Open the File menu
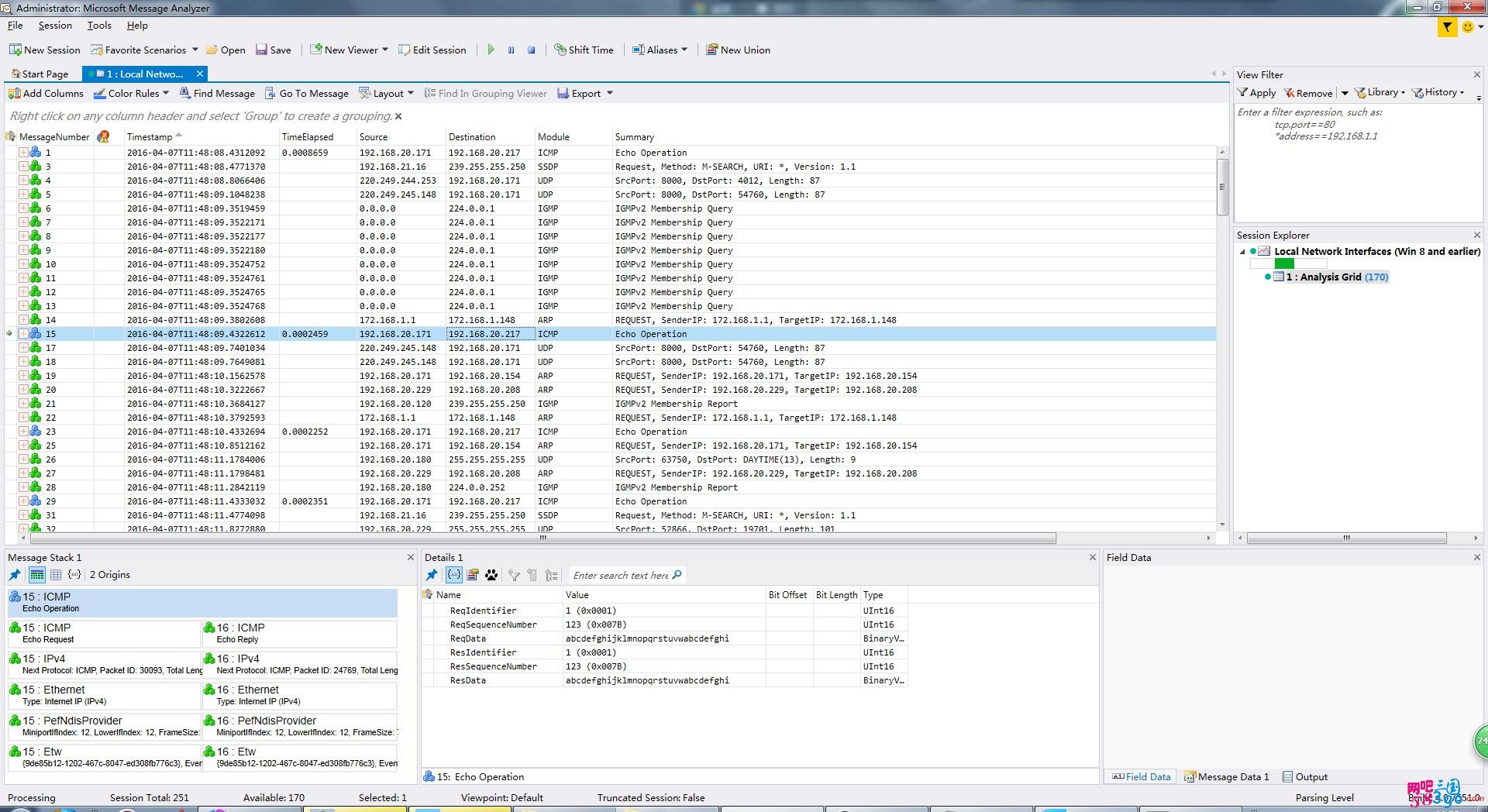This screenshot has height=812, width=1488. [x=15, y=26]
